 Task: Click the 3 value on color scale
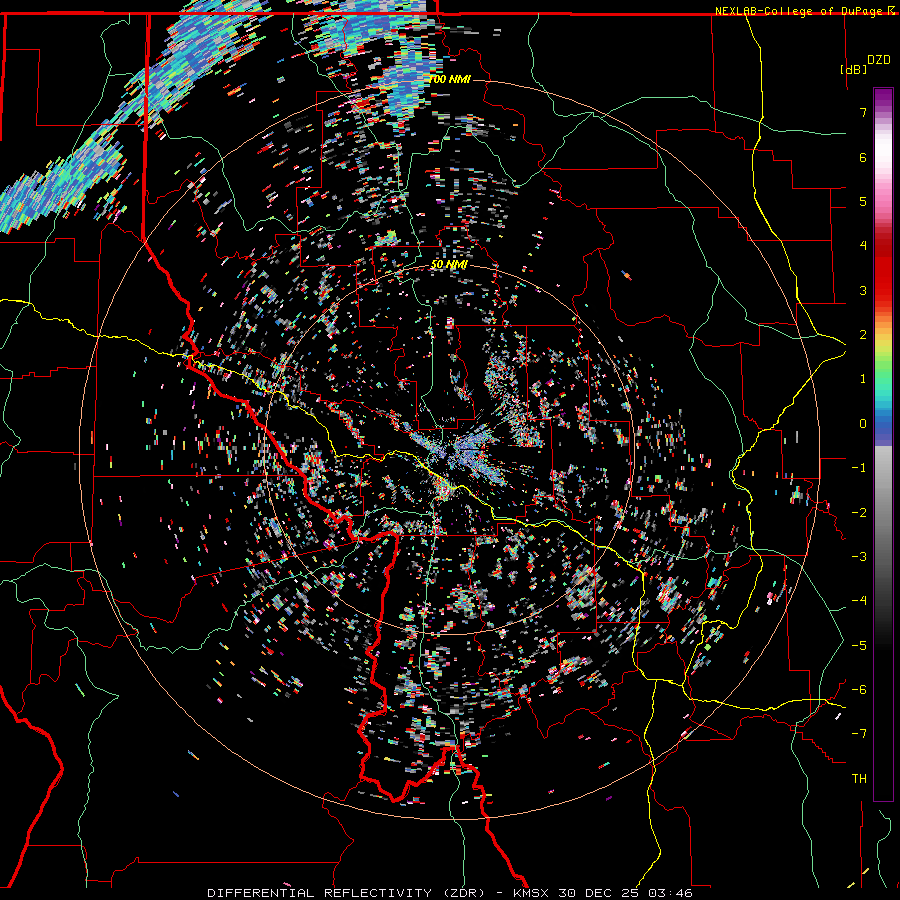[863, 290]
